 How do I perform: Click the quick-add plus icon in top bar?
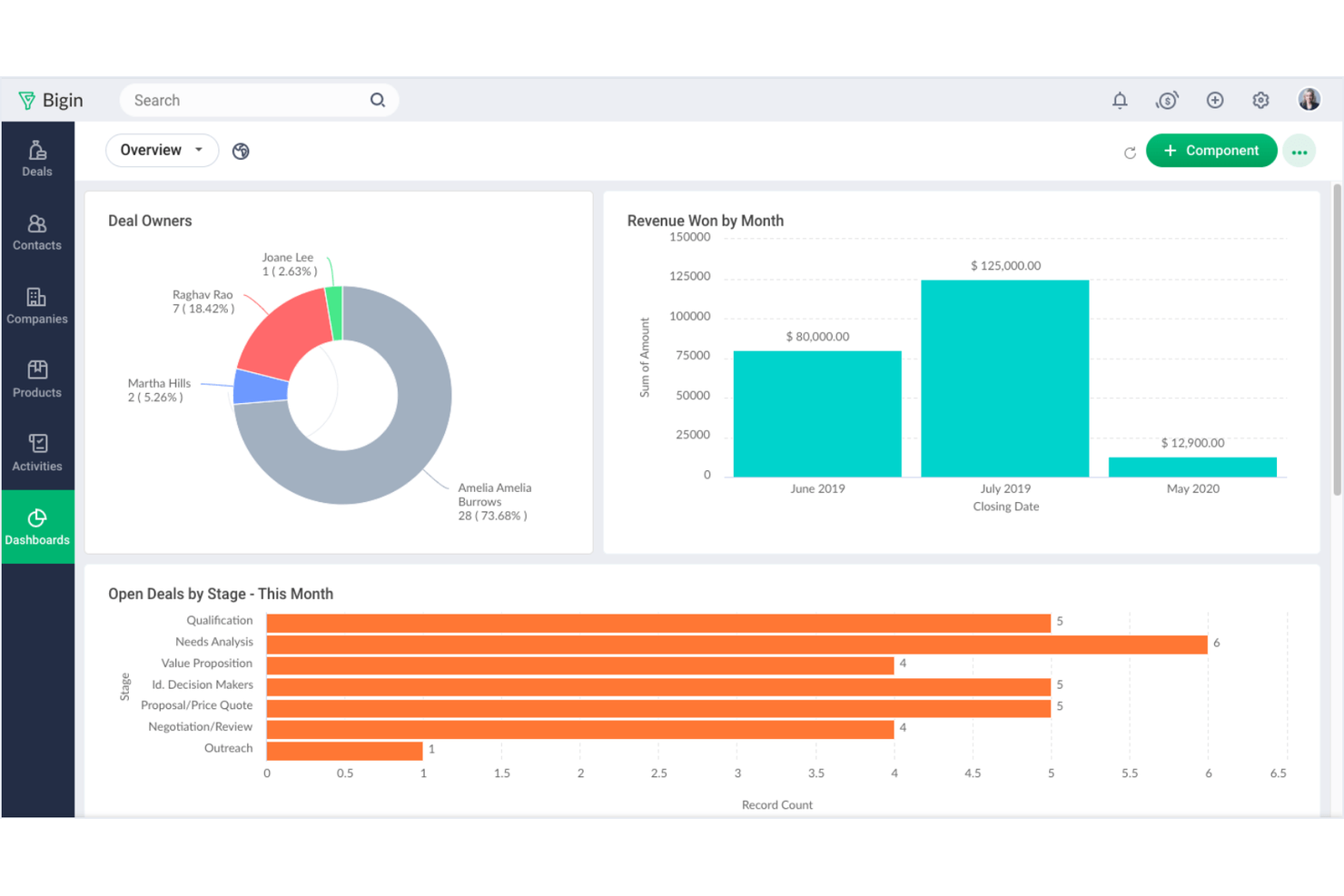click(x=1215, y=100)
